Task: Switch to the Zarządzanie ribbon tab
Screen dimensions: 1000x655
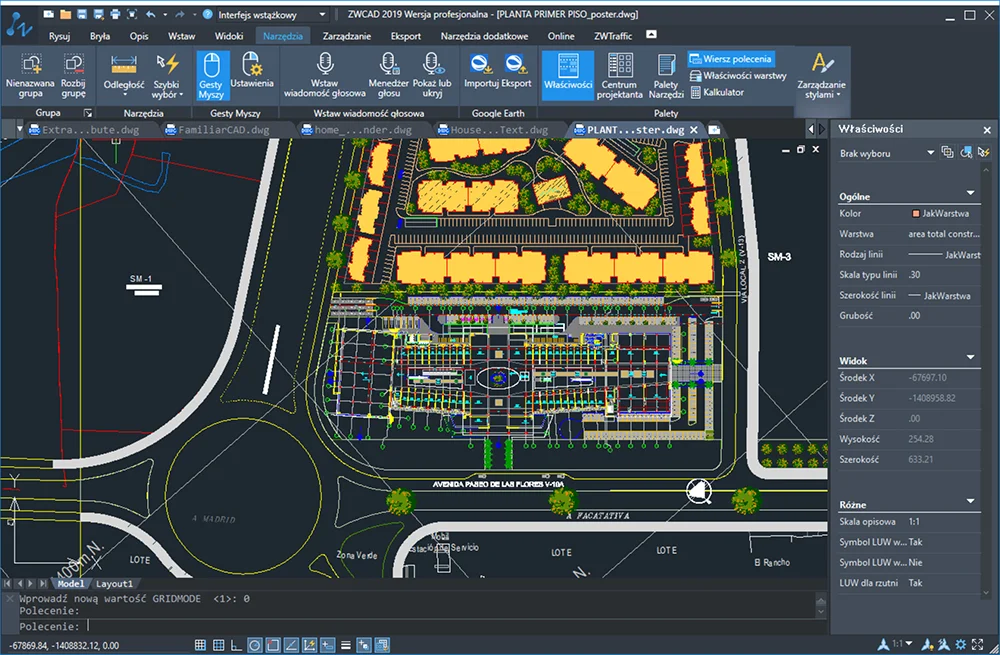Action: point(346,36)
